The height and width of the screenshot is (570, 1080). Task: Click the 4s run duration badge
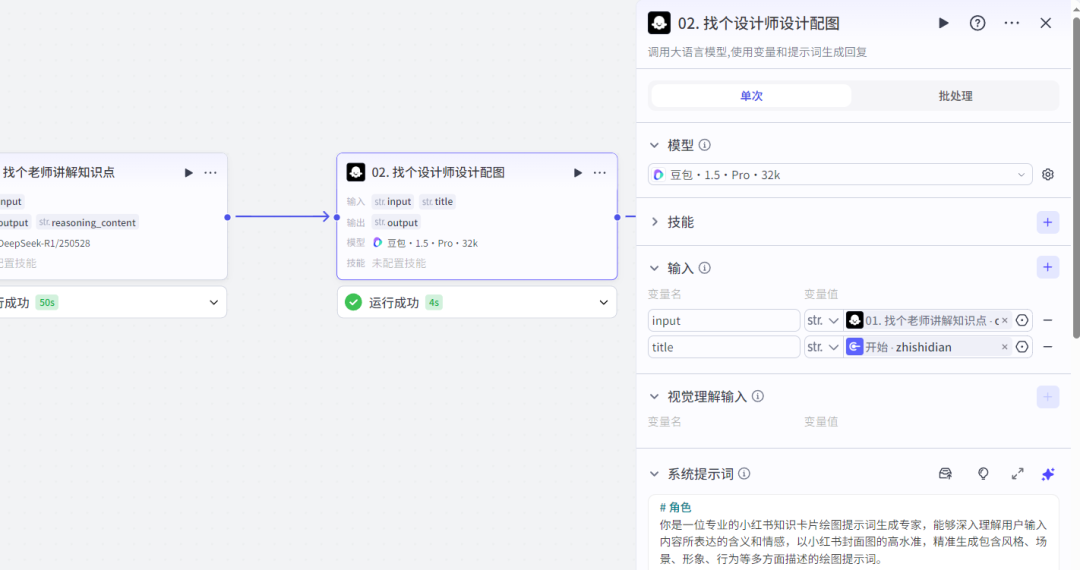(x=434, y=302)
